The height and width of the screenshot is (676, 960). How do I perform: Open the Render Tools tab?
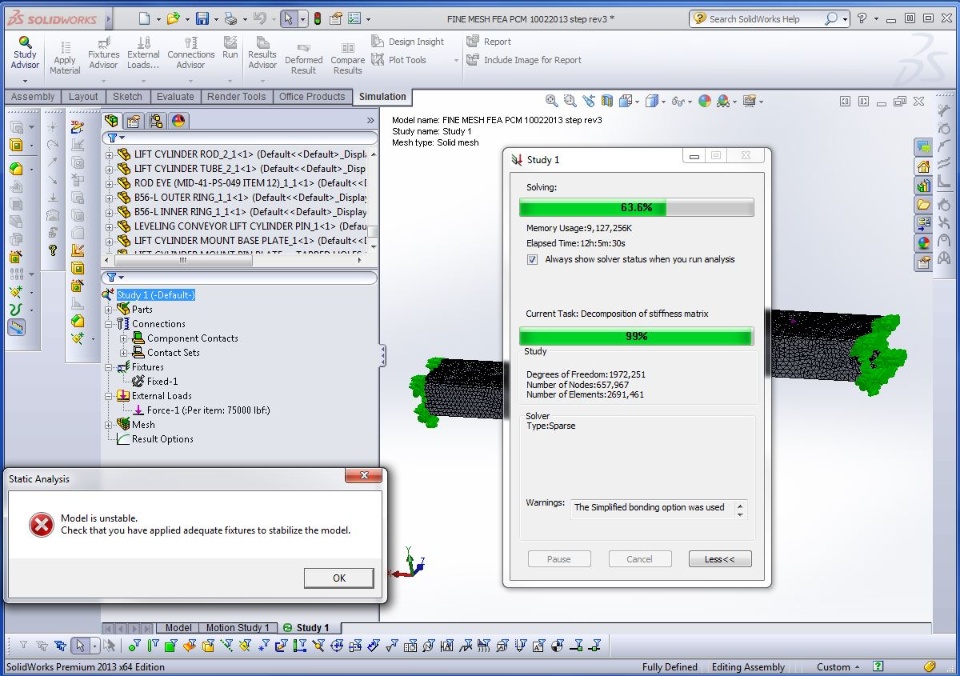(x=236, y=97)
